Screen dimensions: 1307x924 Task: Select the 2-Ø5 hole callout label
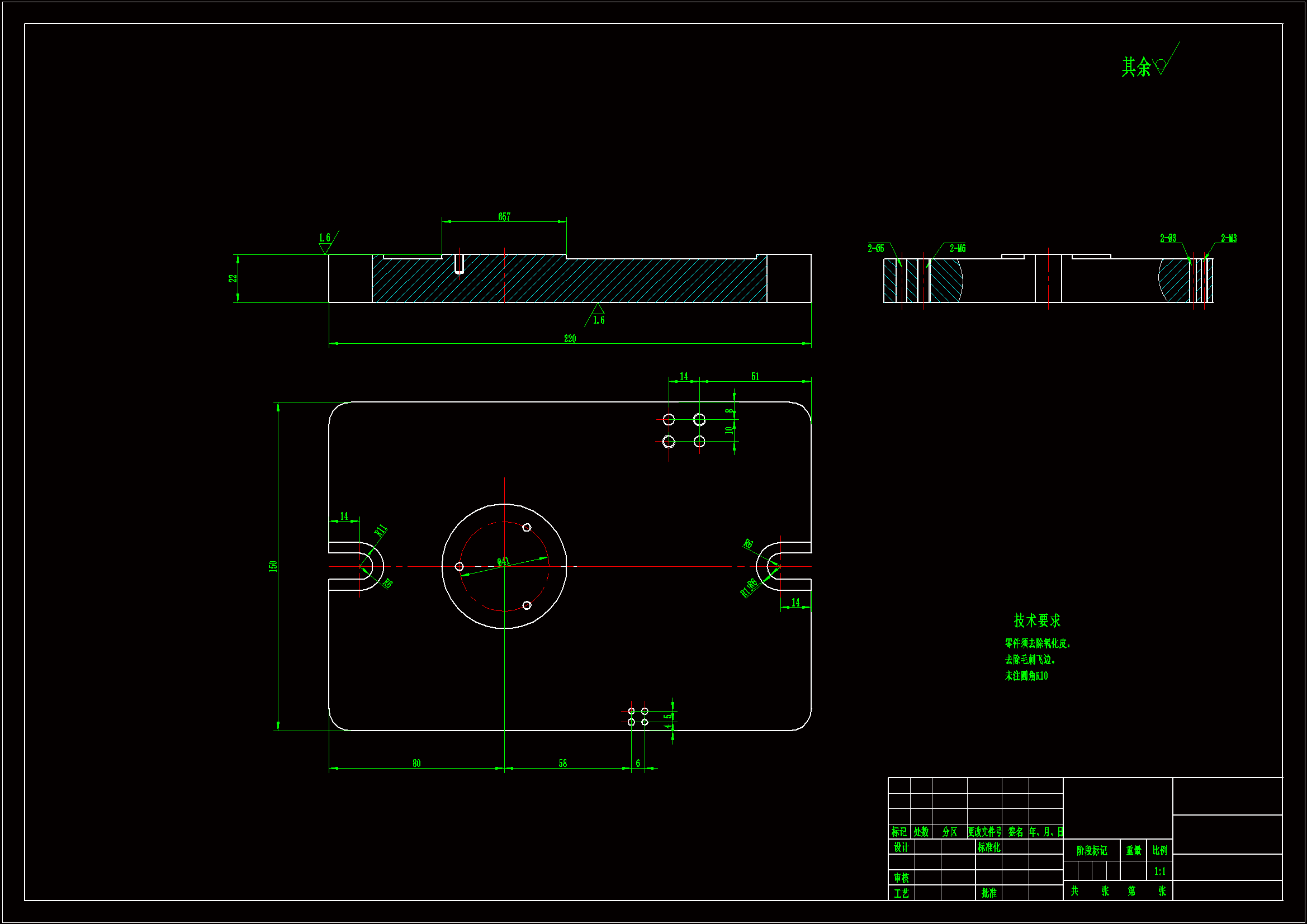click(875, 248)
